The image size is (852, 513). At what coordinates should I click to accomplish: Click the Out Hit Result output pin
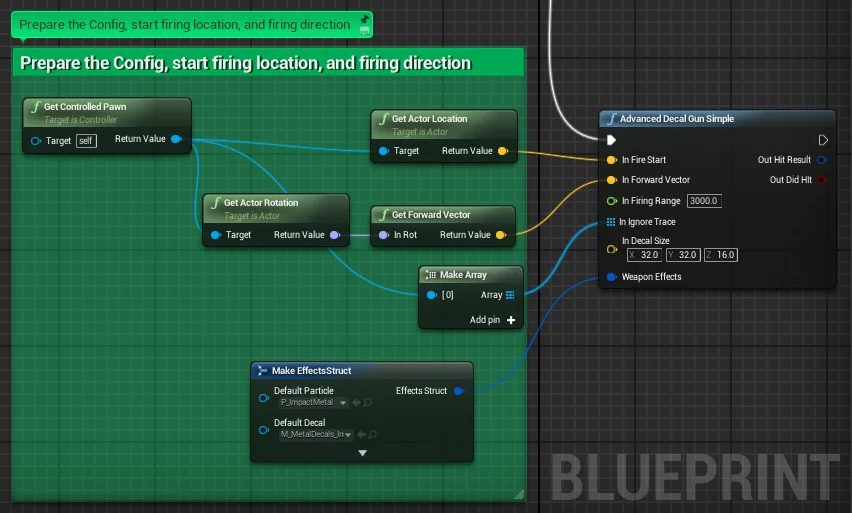click(822, 160)
